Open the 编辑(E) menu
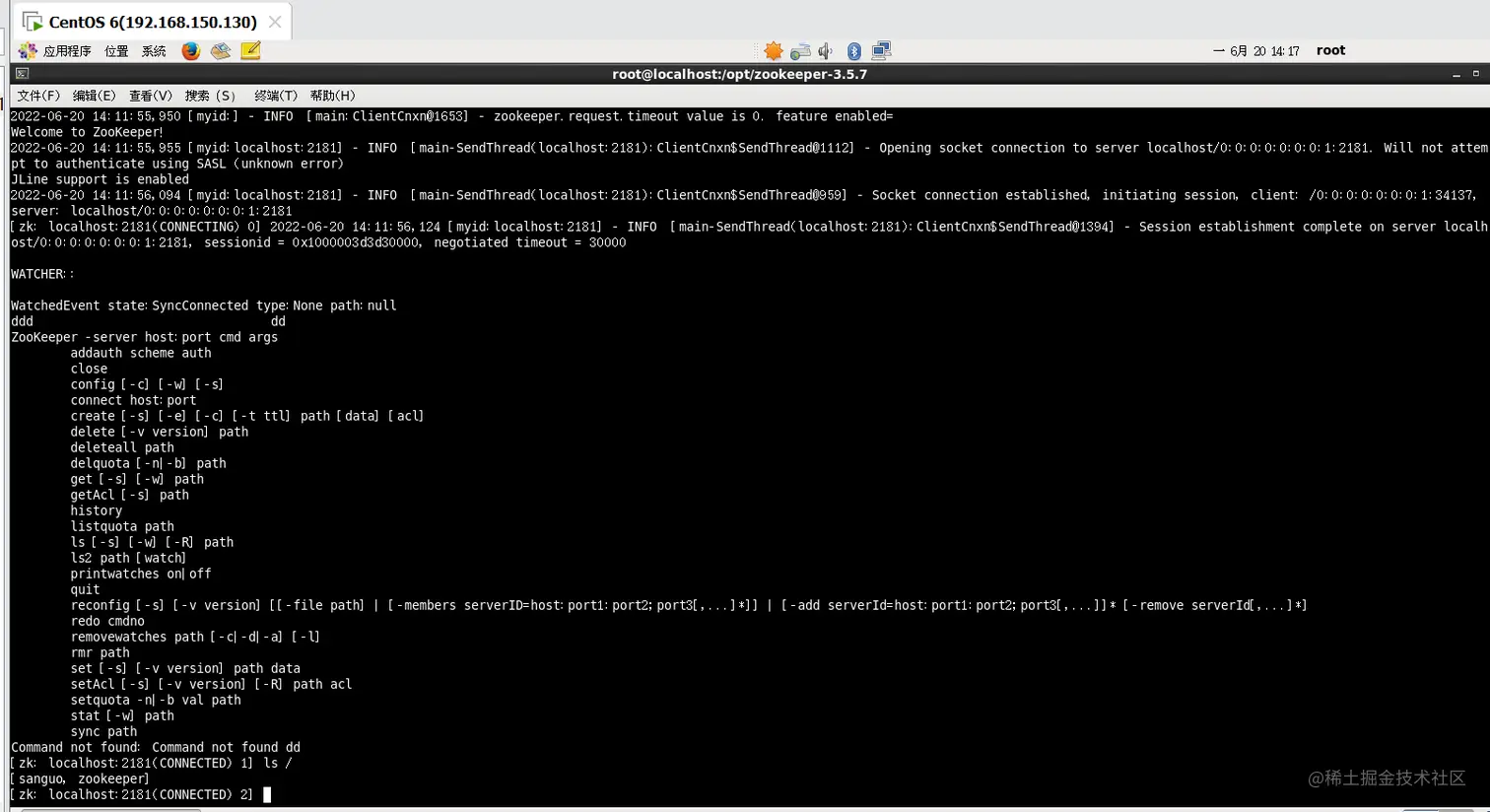Viewport: 1490px width, 812px height. point(94,96)
